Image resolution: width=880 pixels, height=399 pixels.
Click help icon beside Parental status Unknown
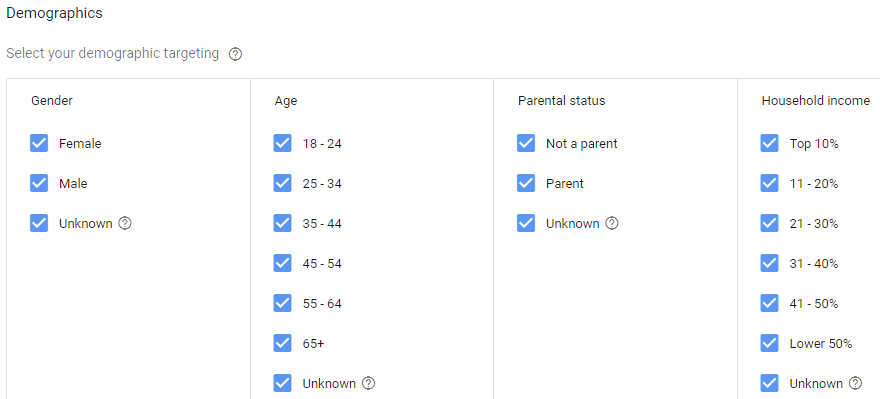[612, 223]
